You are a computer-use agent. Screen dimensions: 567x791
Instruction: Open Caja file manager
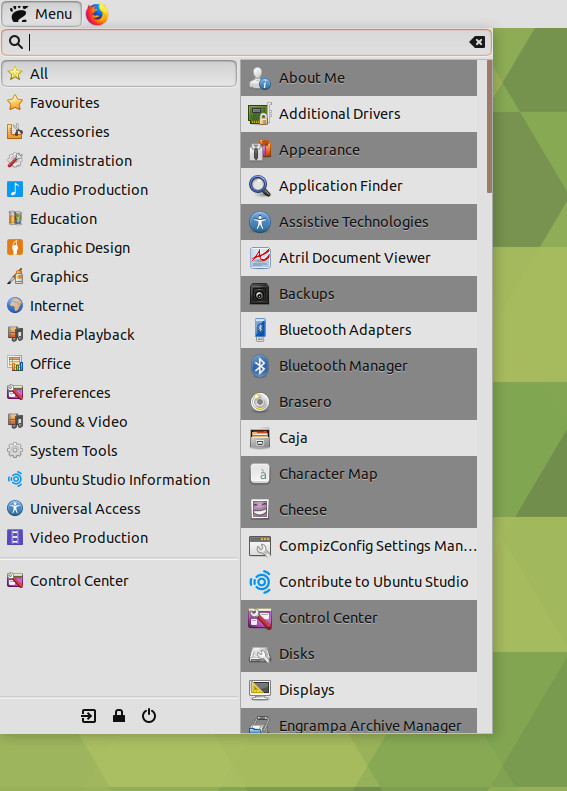coord(359,438)
